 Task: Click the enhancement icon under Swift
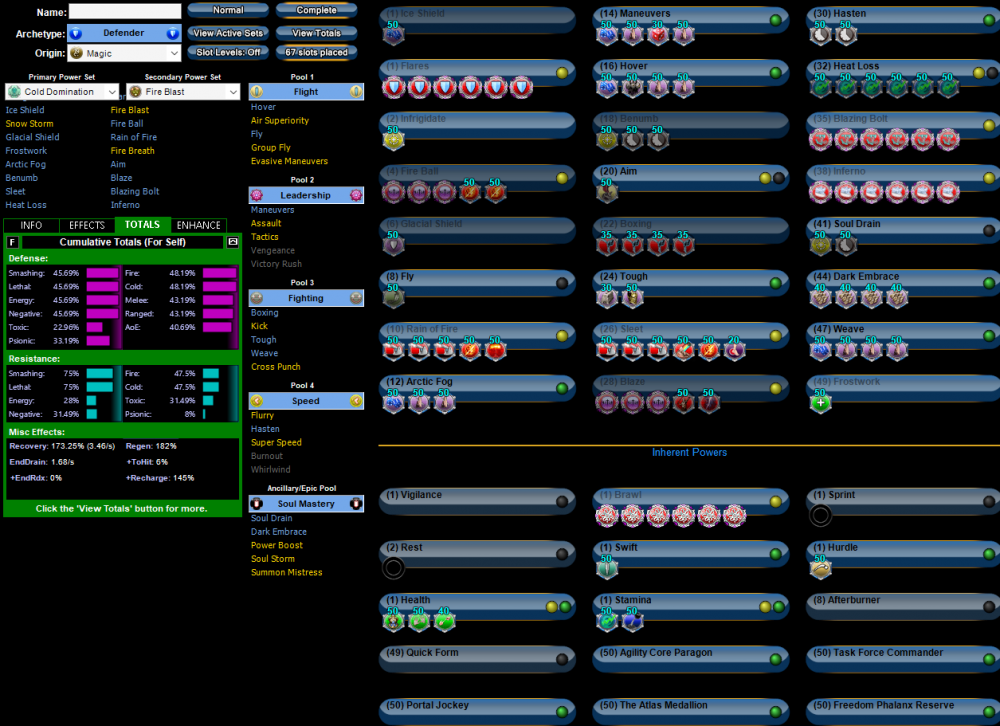[x=607, y=568]
